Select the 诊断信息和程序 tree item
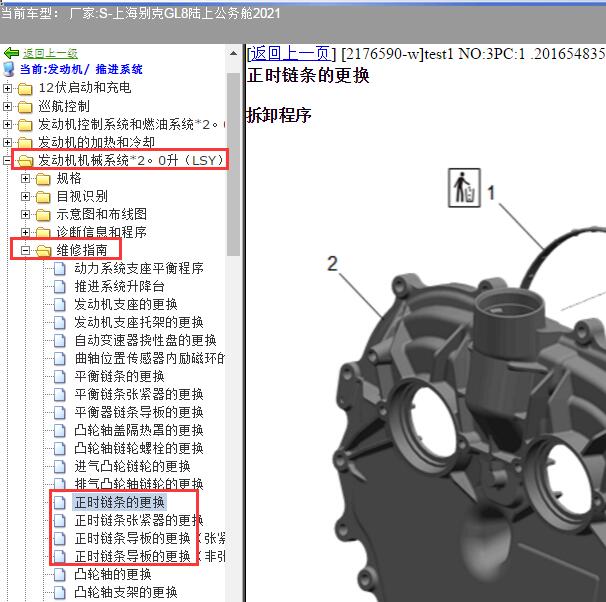The width and height of the screenshot is (606, 602). coord(101,232)
